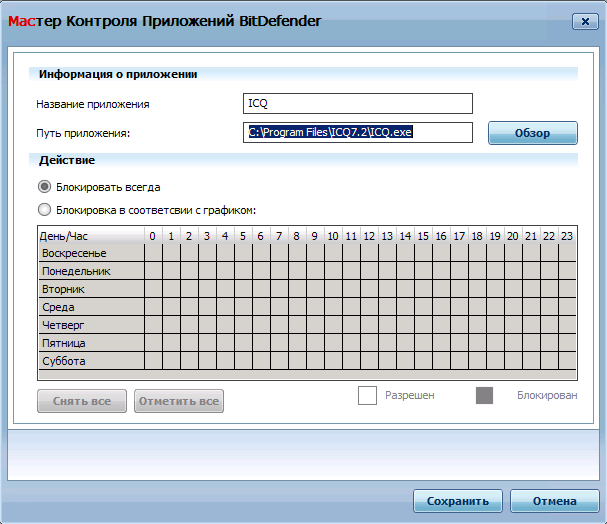Click the Разрешен legend label
The image size is (607, 524).
click(410, 395)
